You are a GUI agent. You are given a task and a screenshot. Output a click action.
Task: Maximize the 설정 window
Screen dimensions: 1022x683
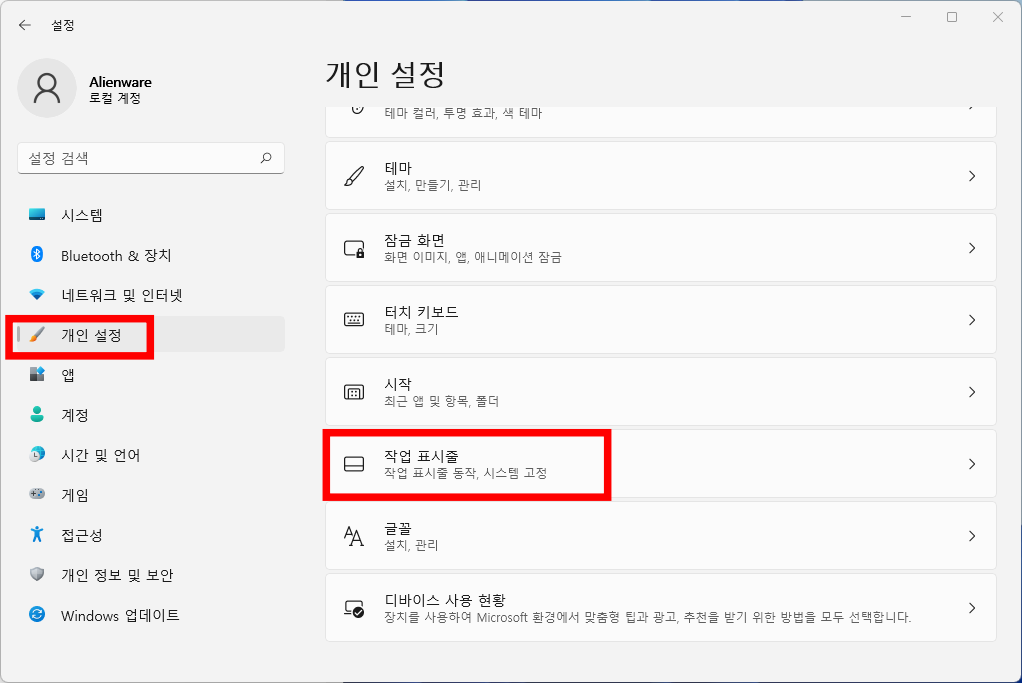pyautogui.click(x=952, y=17)
